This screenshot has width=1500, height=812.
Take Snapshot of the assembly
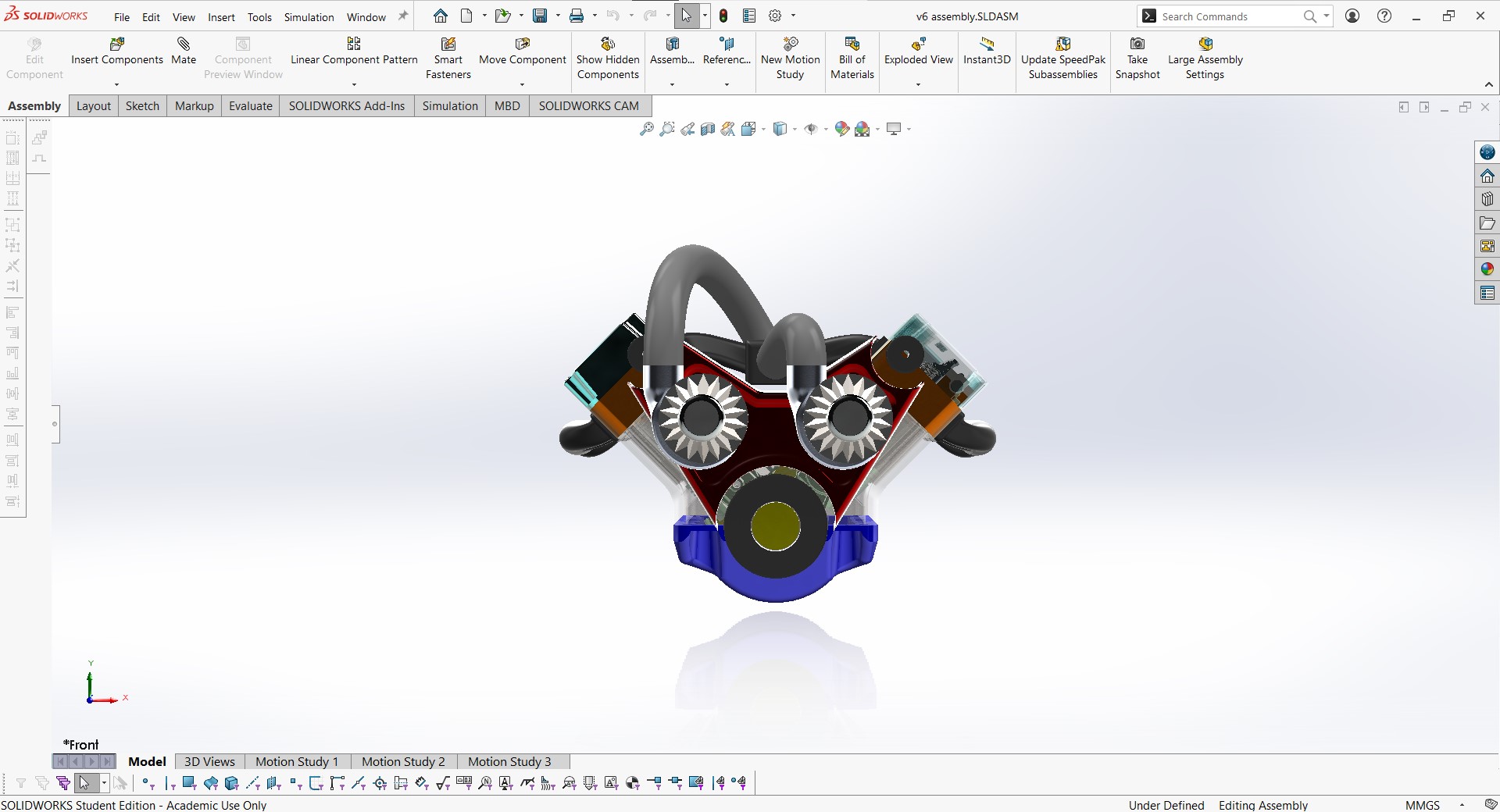(x=1137, y=59)
